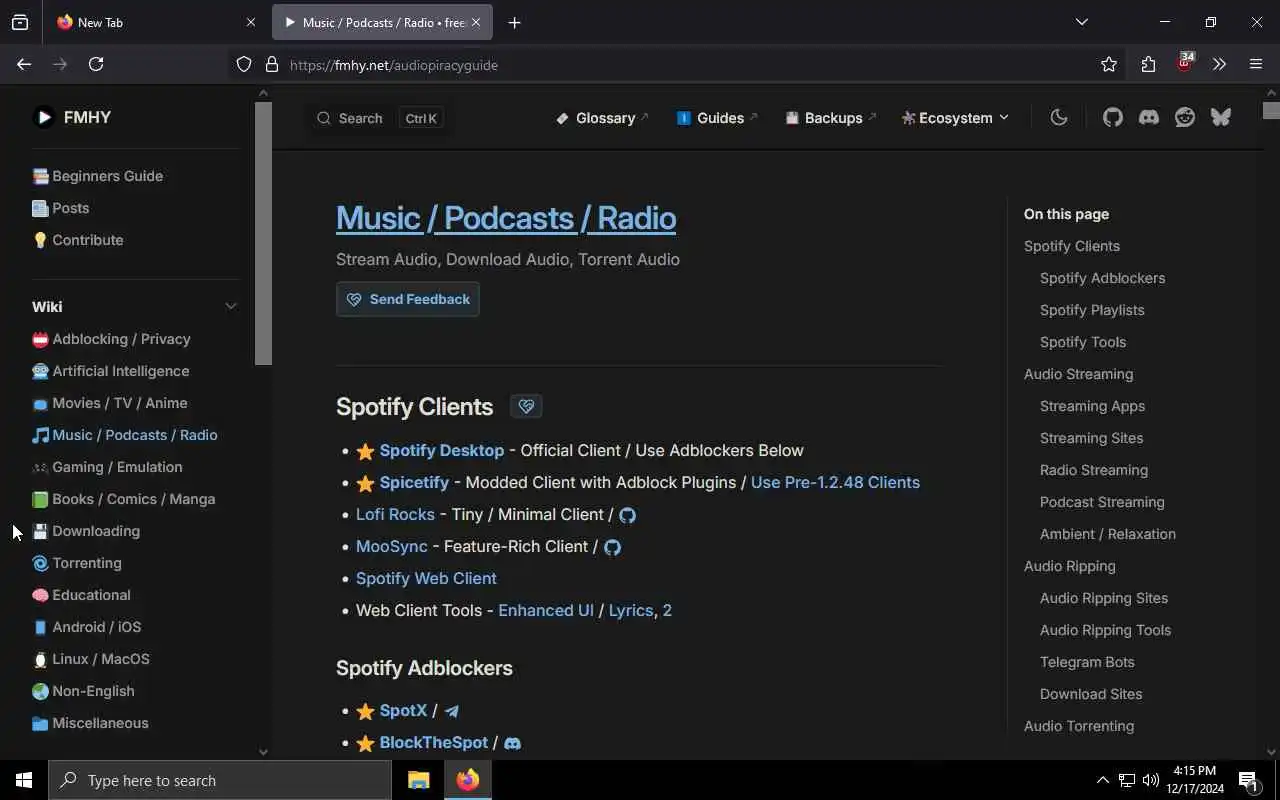Open Beginners Guide in the sidebar

pos(97,176)
